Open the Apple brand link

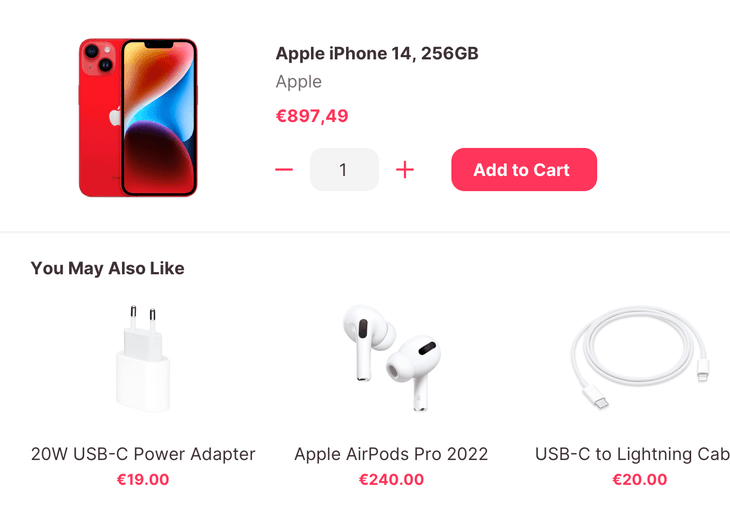[298, 82]
